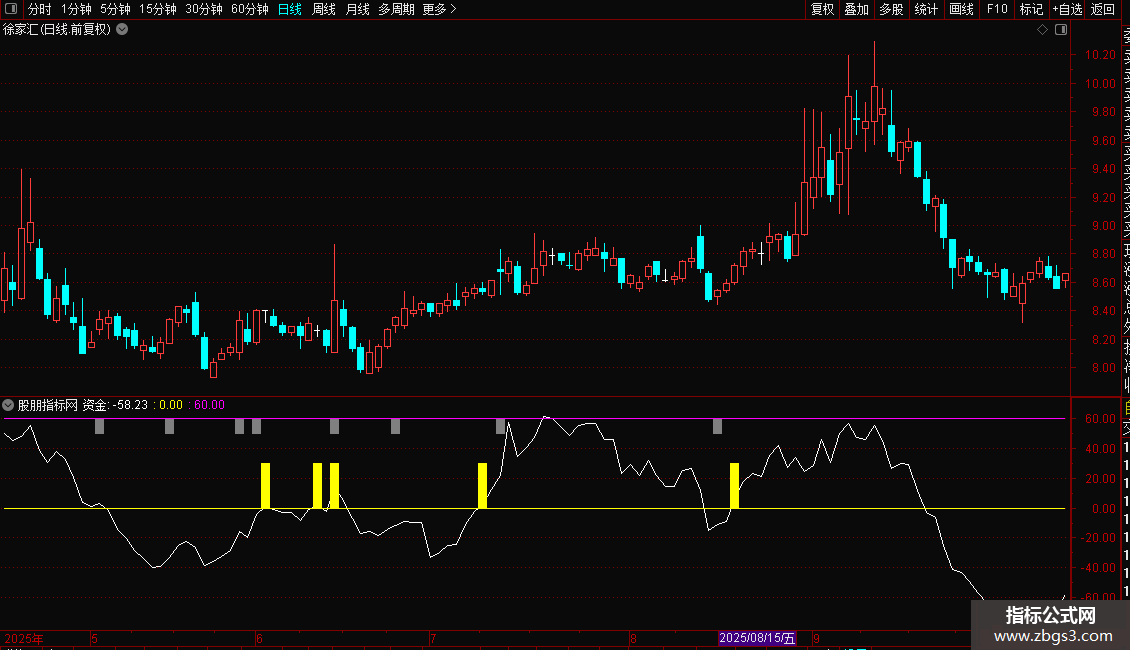
Task: Select the 60分钟 period tab
Action: point(249,9)
